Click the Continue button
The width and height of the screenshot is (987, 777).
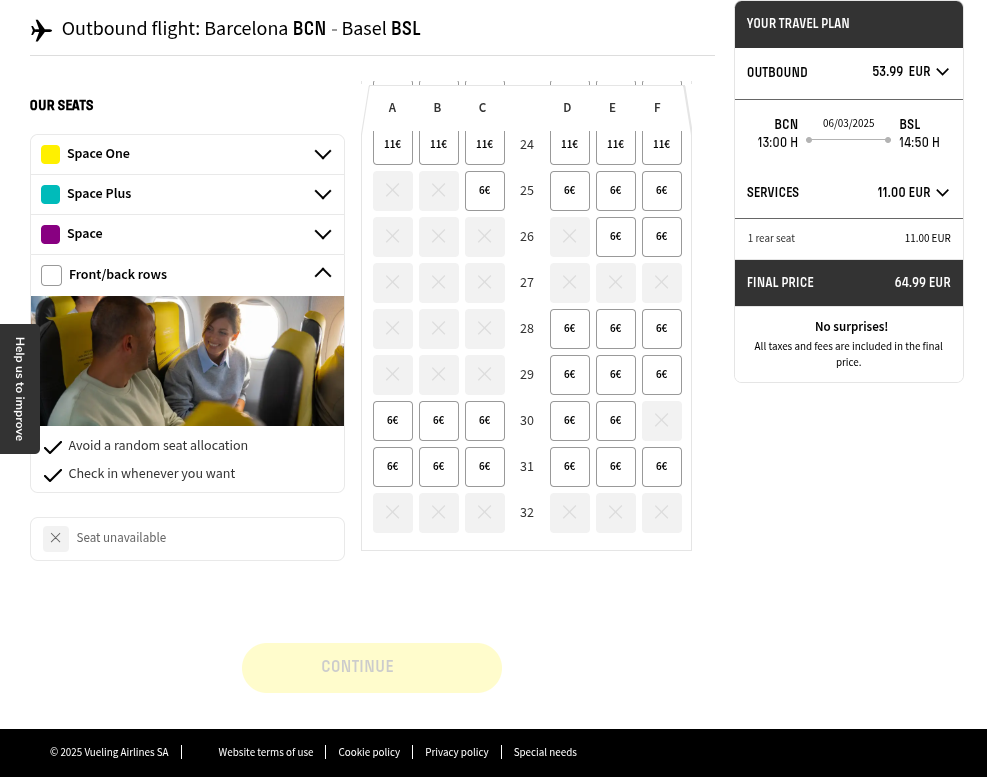click(x=371, y=667)
